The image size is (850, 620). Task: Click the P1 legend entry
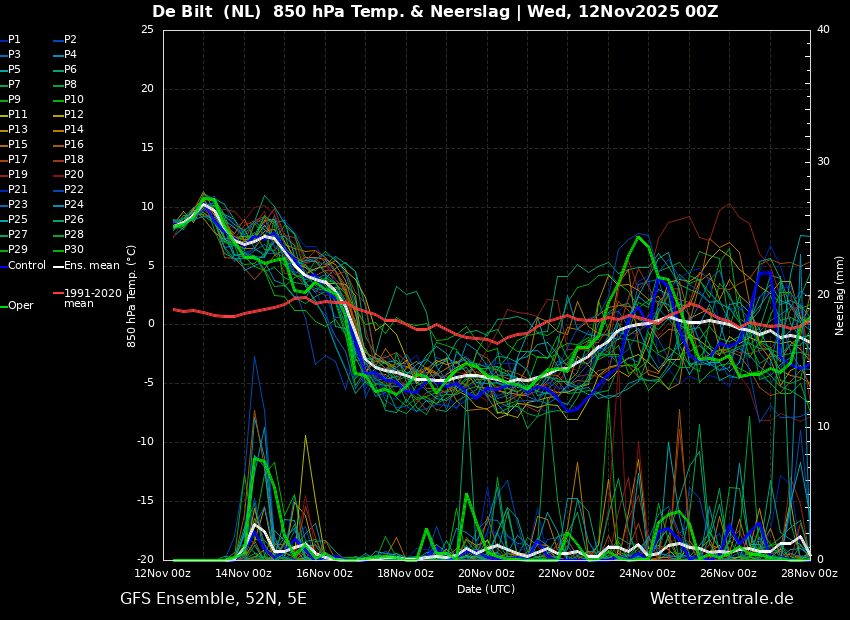tap(14, 40)
